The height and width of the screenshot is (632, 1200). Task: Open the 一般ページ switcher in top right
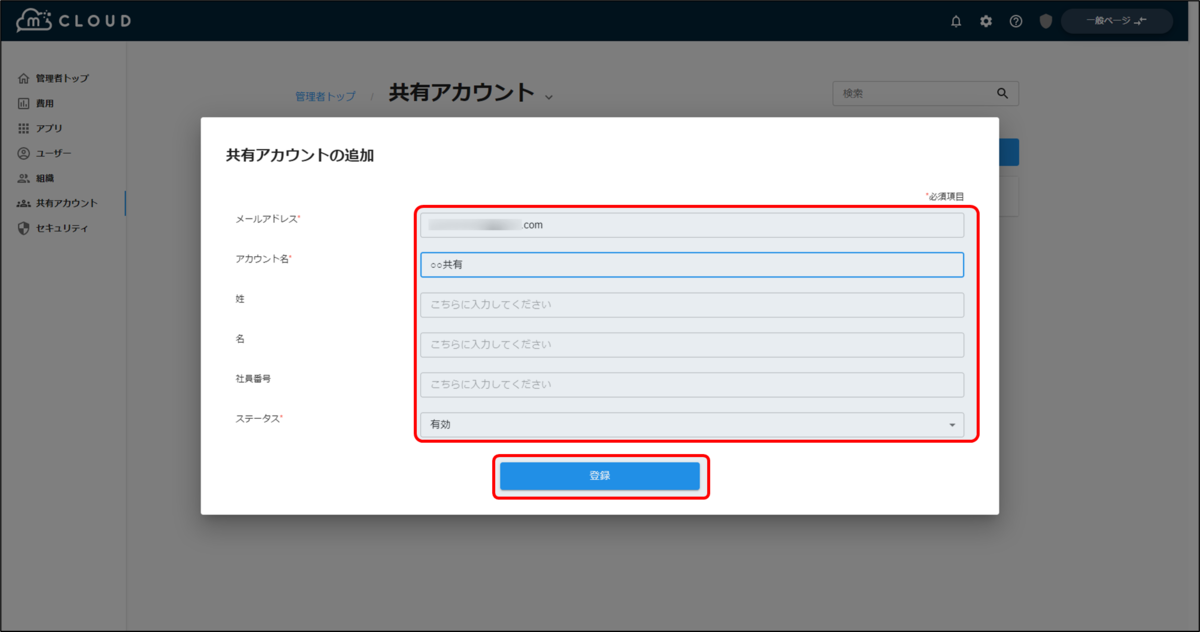point(1116,20)
